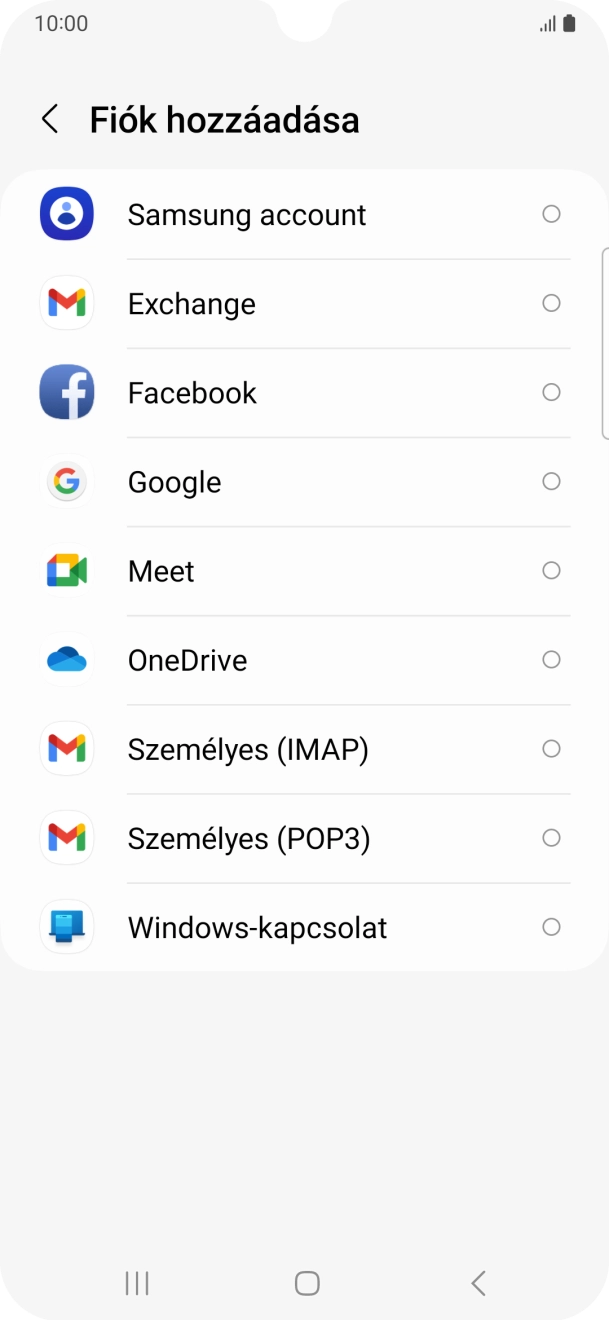Tap the OneDrive cloud icon
The height and width of the screenshot is (1320, 609).
point(66,659)
